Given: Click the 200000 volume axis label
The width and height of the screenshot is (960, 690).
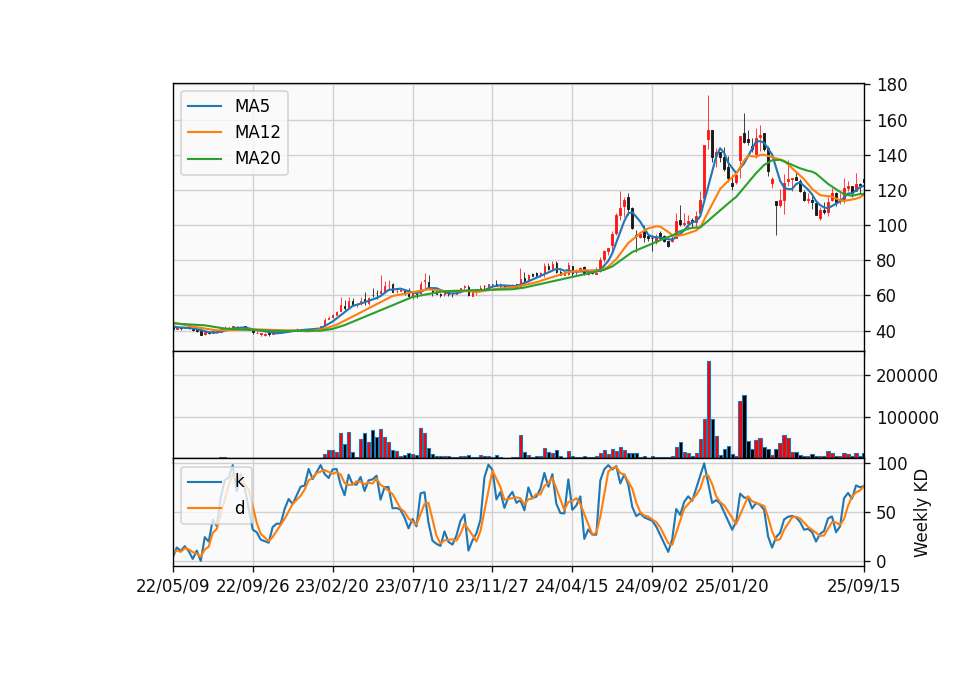Looking at the screenshot, I should tap(907, 376).
